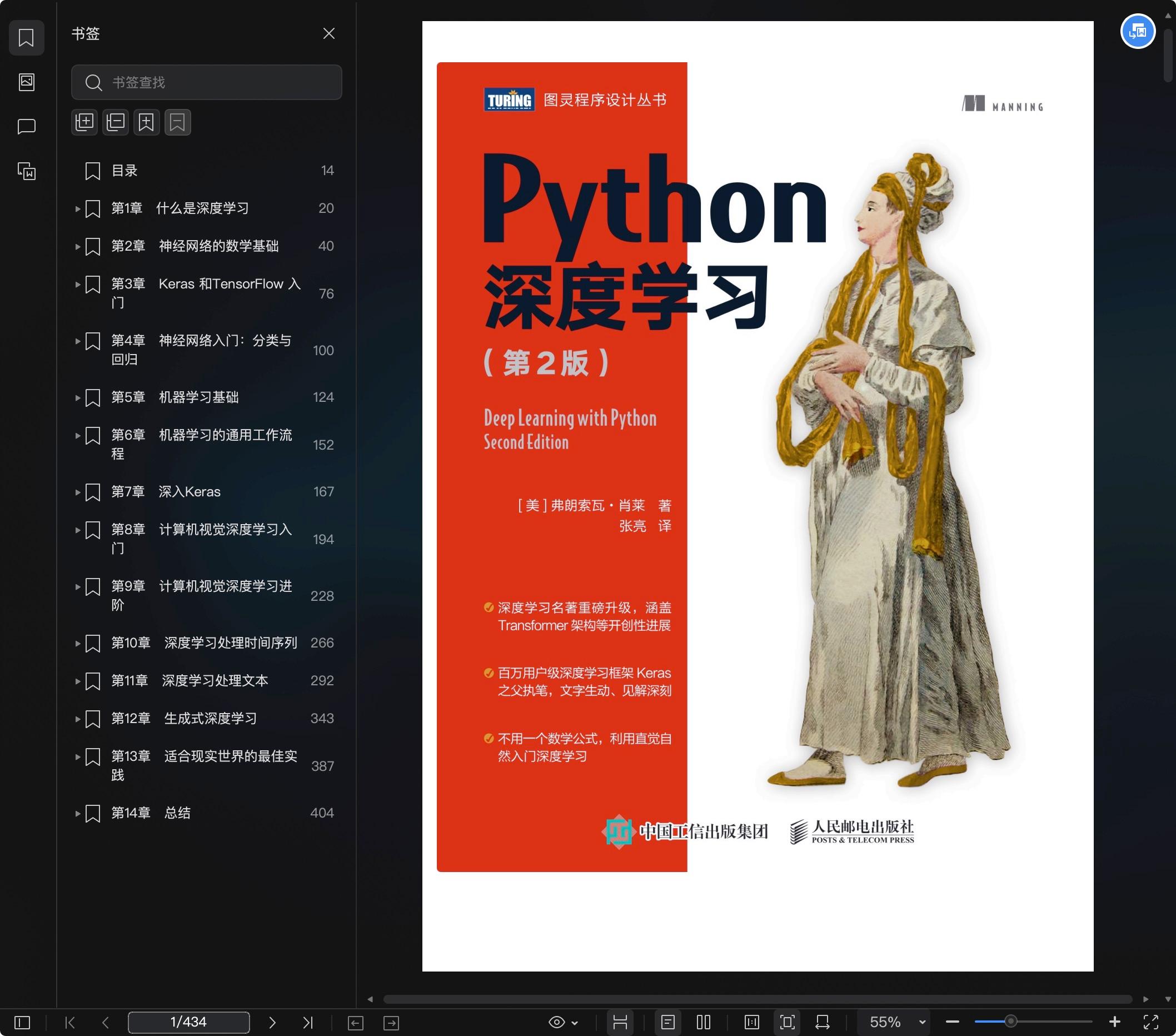
Task: Focus the 书签查找 search field
Action: coord(207,82)
